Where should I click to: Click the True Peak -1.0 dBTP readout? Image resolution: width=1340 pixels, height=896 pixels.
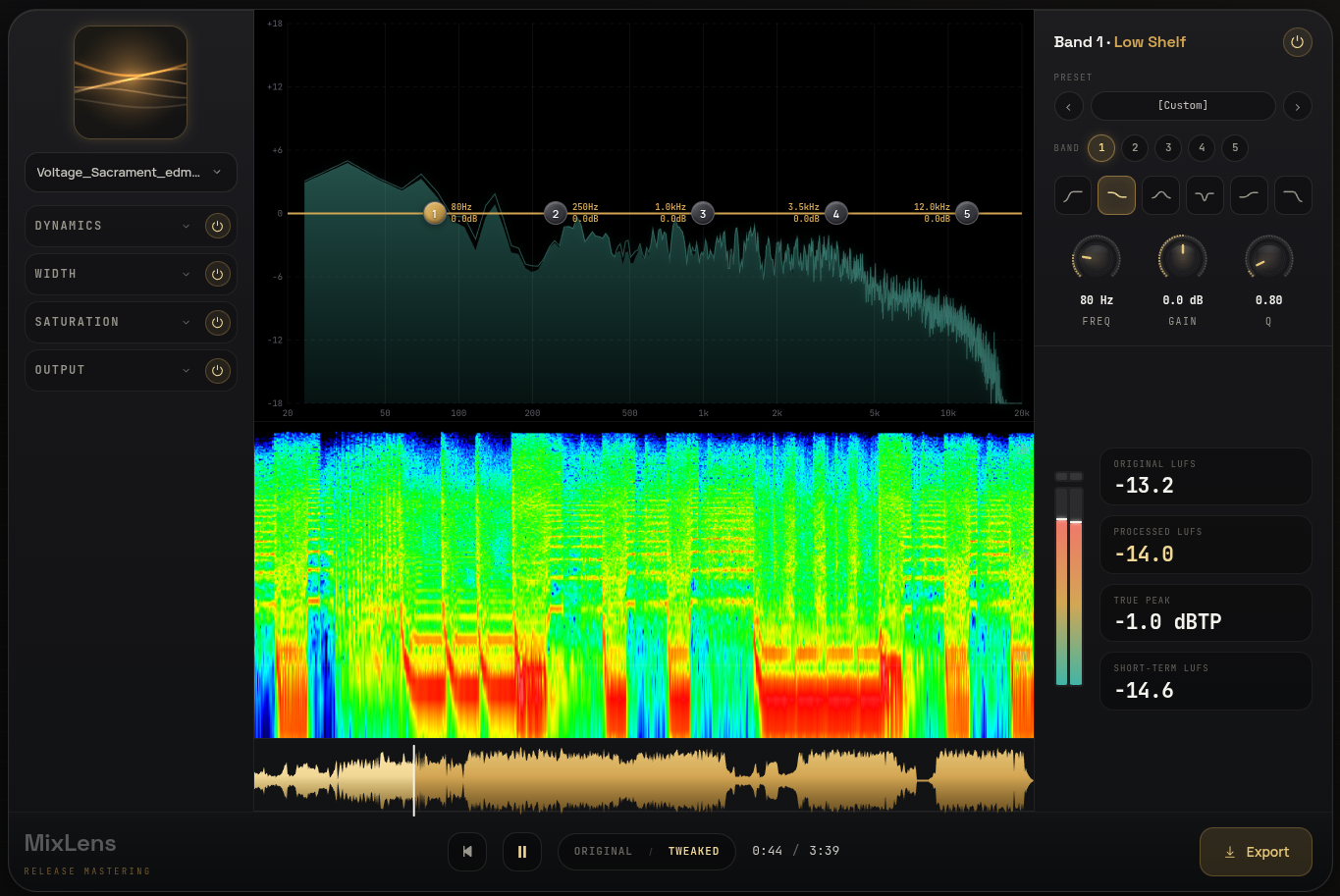click(1206, 613)
